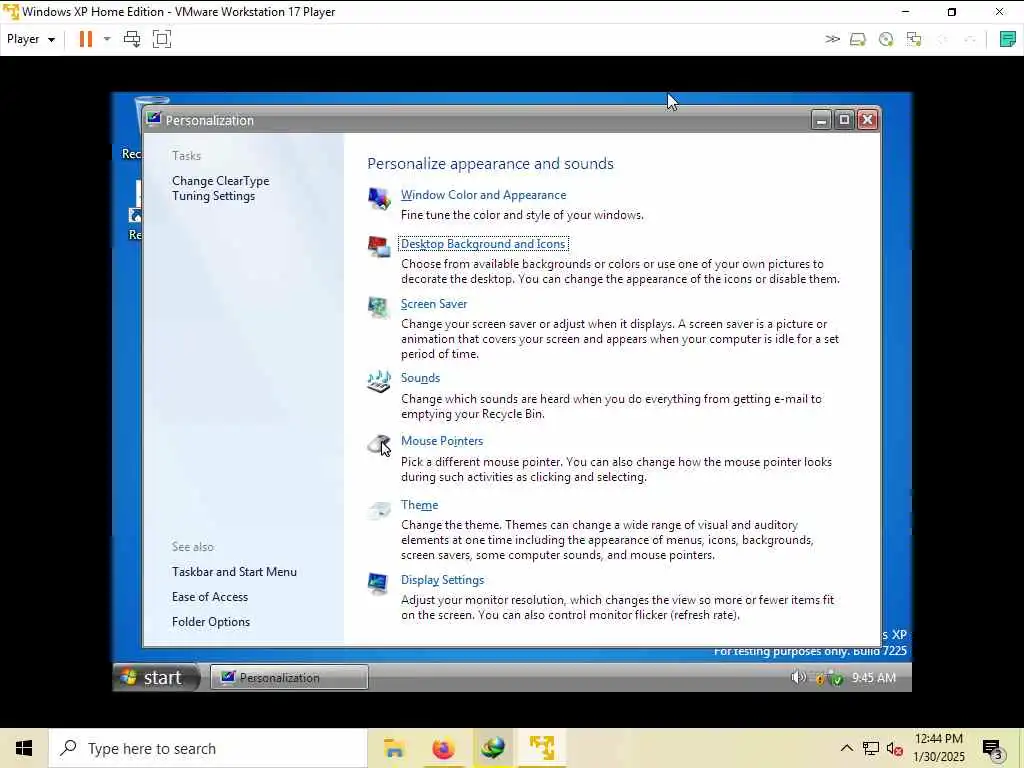The width and height of the screenshot is (1024, 768).
Task: Click the Desktop Background icon
Action: tap(379, 246)
